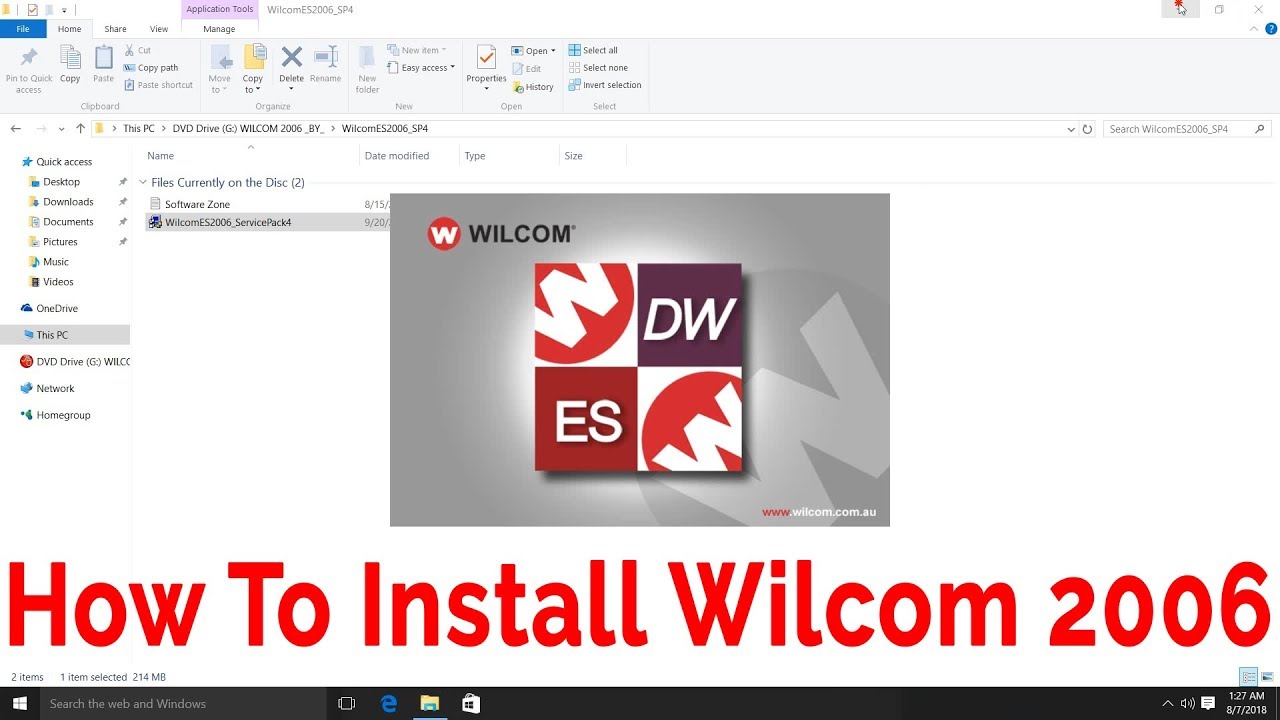Click Edit in Open group
The height and width of the screenshot is (720, 1280).
tap(526, 69)
